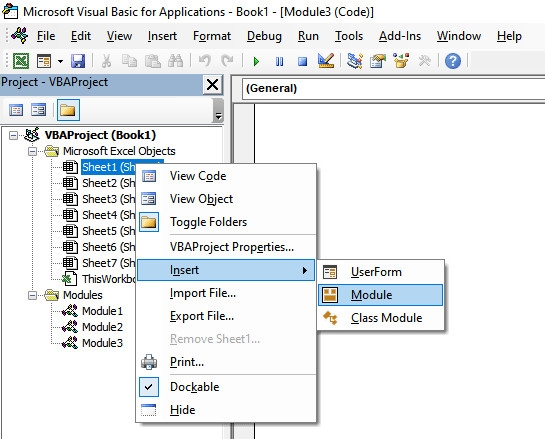545x439 pixels.
Task: Click View Code icon in Project pane
Action: click(16, 110)
